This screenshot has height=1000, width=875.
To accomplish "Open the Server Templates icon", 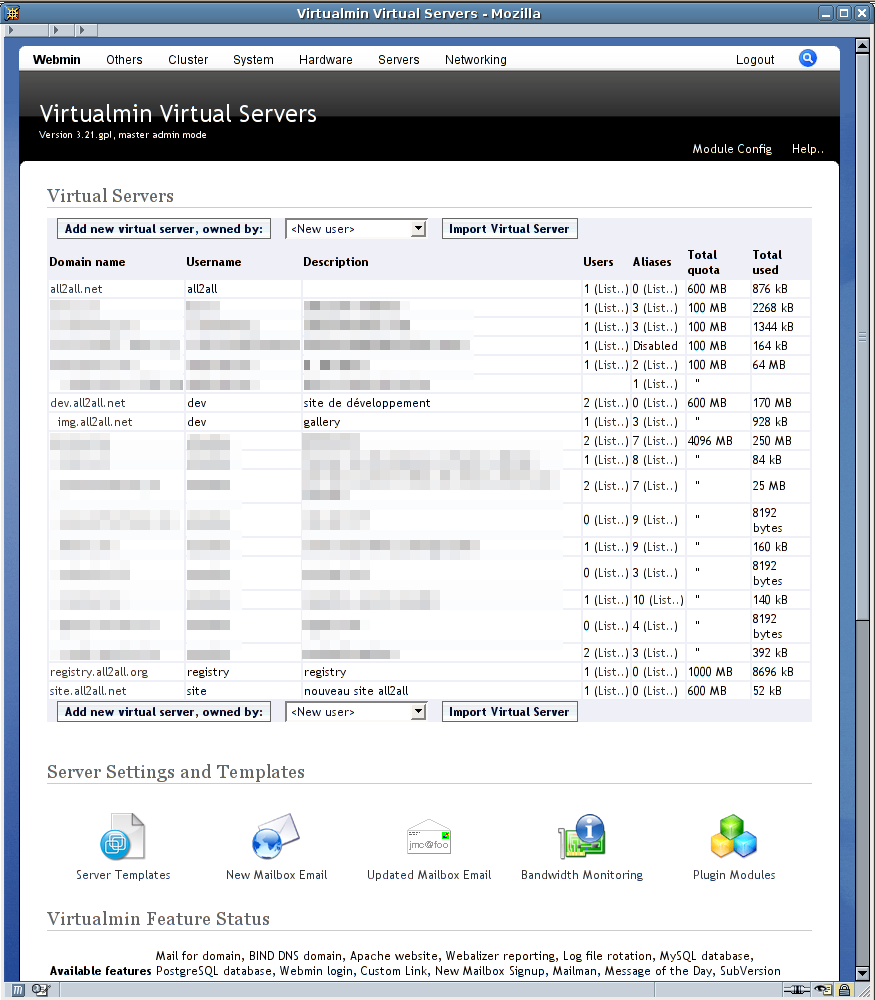I will click(x=123, y=838).
